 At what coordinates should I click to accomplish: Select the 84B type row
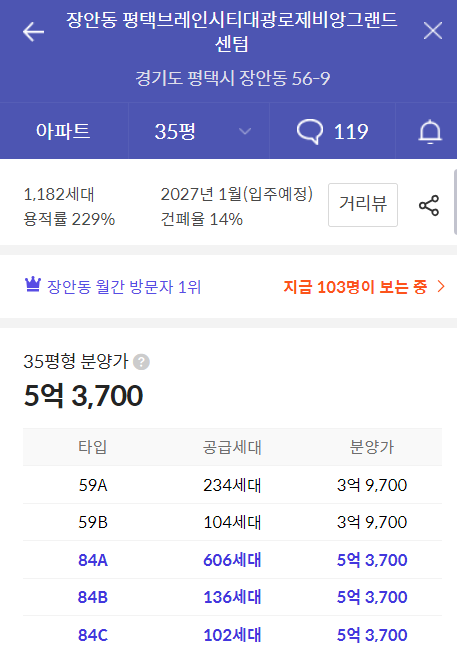[233, 597]
